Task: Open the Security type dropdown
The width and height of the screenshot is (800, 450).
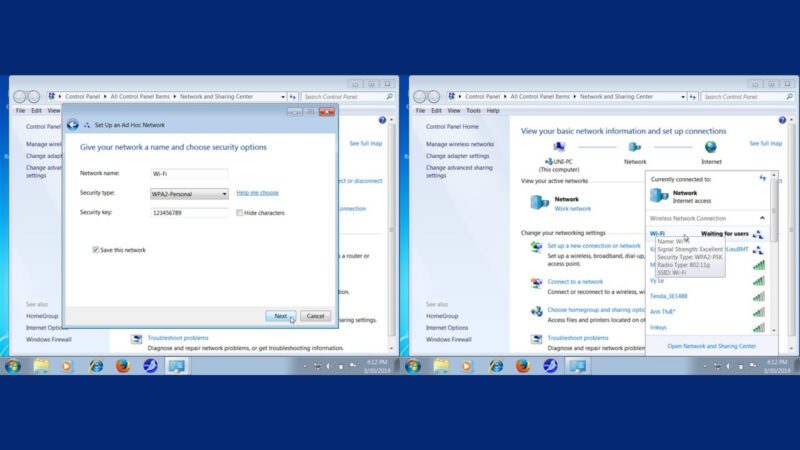Action: point(190,193)
